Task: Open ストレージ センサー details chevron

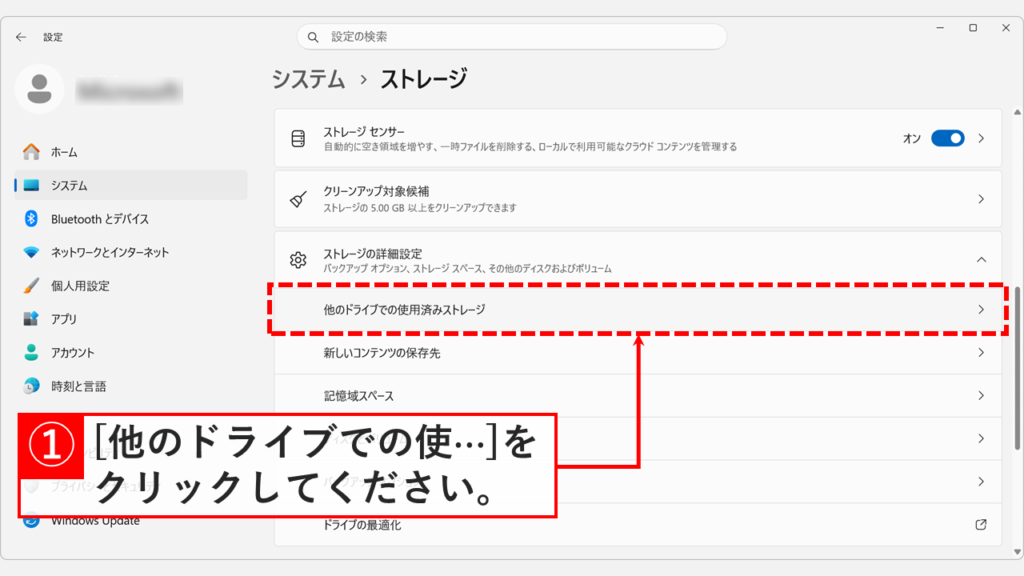Action: click(x=981, y=138)
